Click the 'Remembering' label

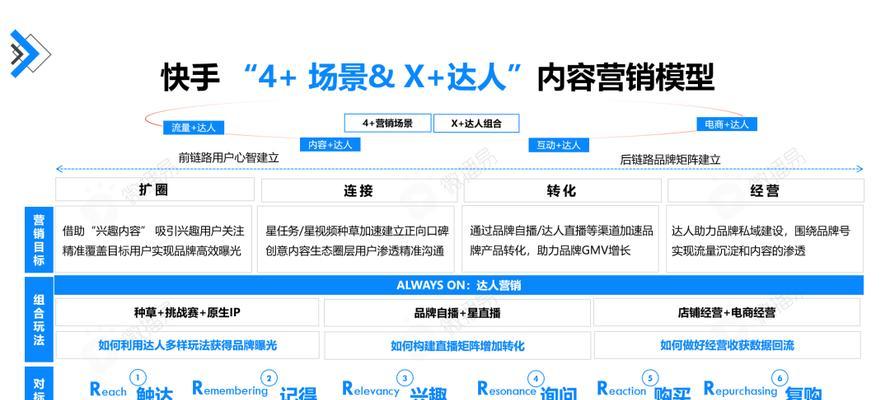[x=230, y=389]
